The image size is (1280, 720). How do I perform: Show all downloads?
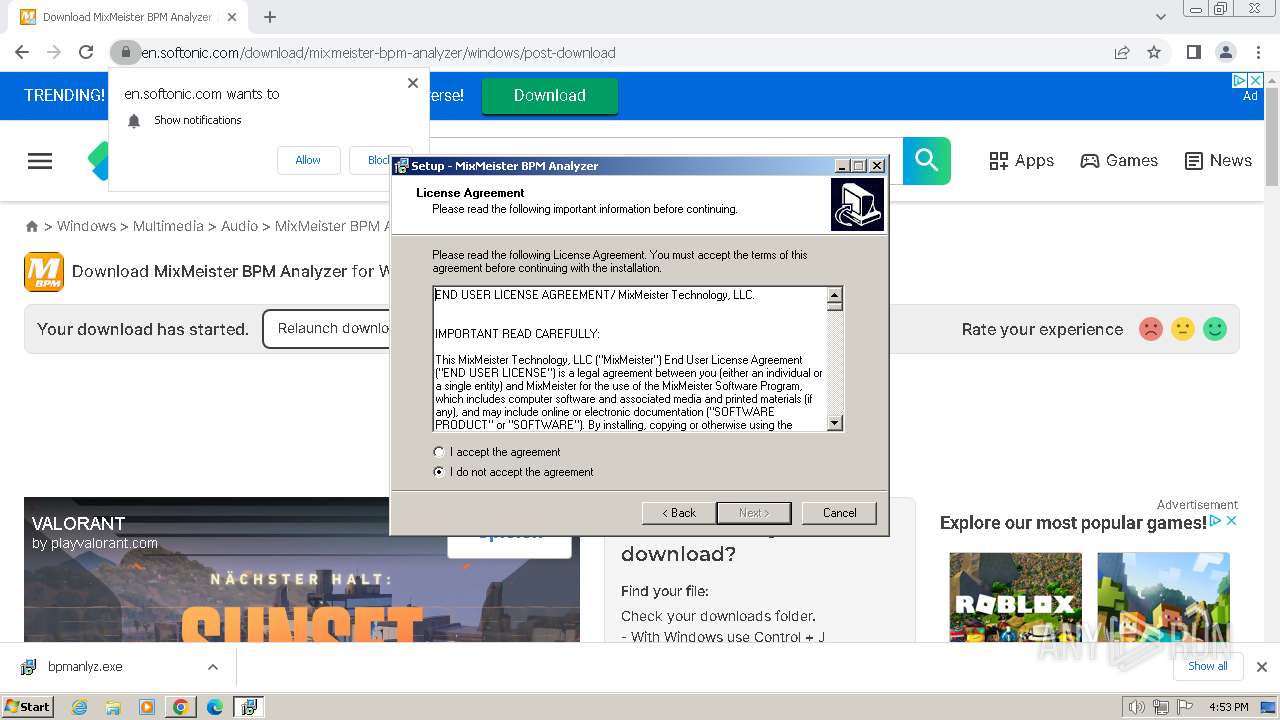pos(1207,666)
